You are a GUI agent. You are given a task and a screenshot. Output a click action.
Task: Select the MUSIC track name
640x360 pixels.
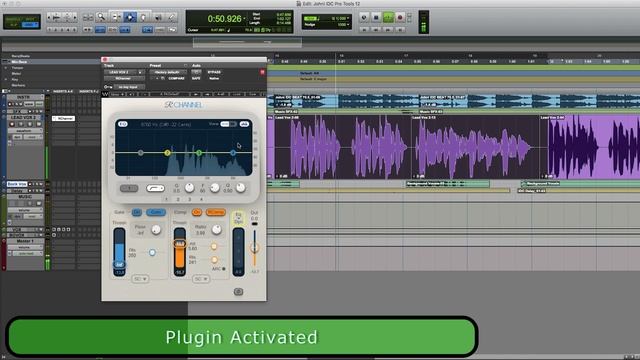[25, 197]
